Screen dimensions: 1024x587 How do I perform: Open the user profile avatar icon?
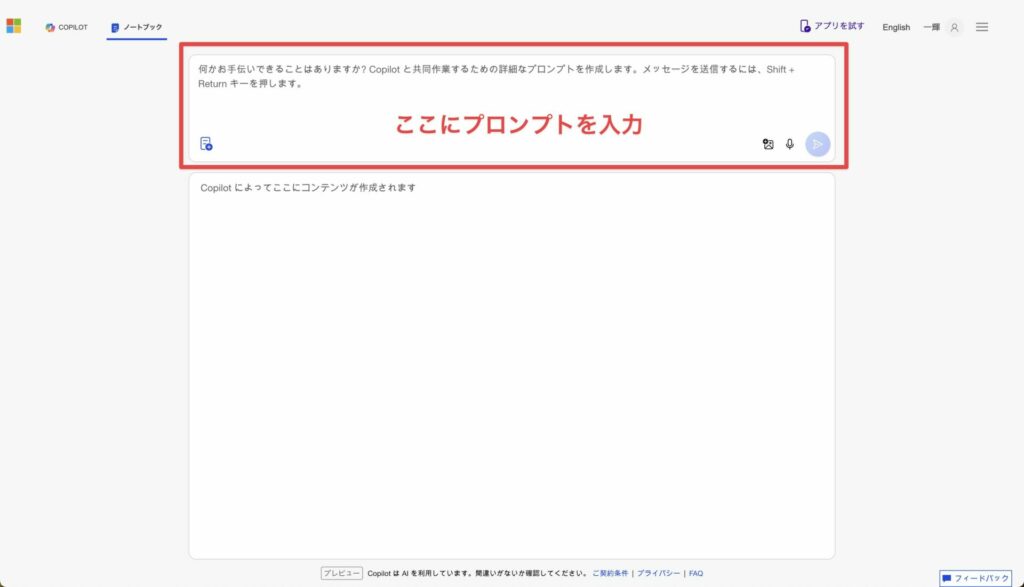click(954, 27)
